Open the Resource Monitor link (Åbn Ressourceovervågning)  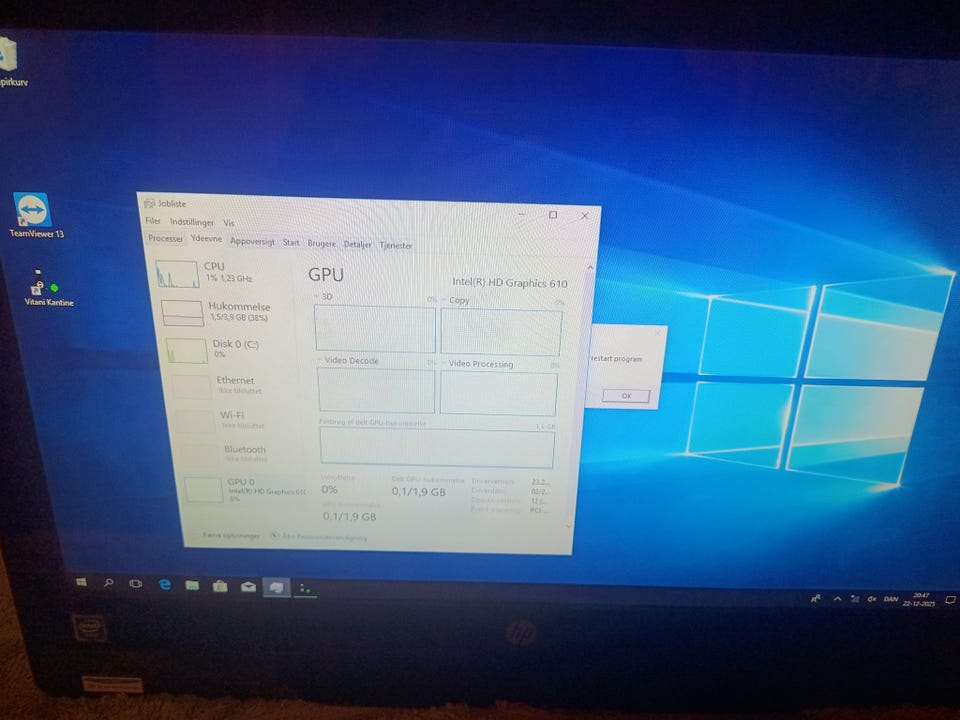324,537
